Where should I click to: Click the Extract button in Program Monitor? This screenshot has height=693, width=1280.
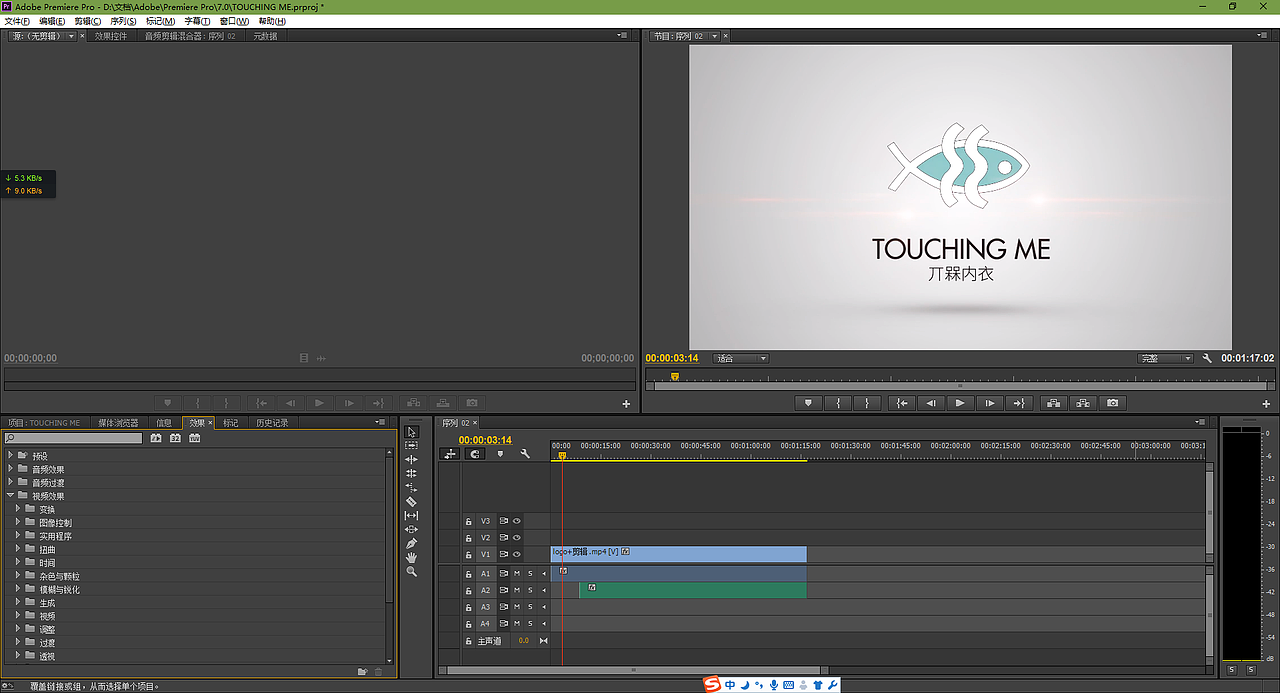[x=1083, y=403]
